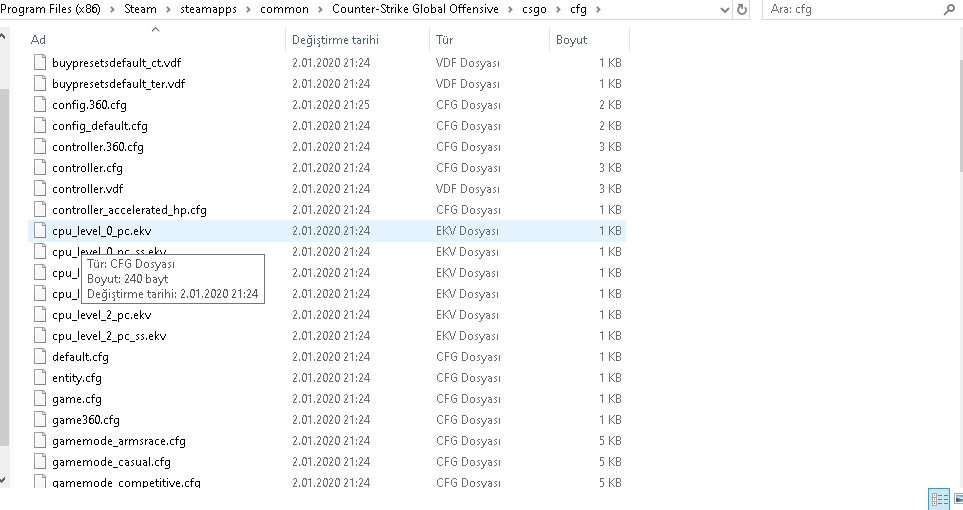963x510 pixels.
Task: Click the magnifier icon in the search box
Action: [x=949, y=10]
